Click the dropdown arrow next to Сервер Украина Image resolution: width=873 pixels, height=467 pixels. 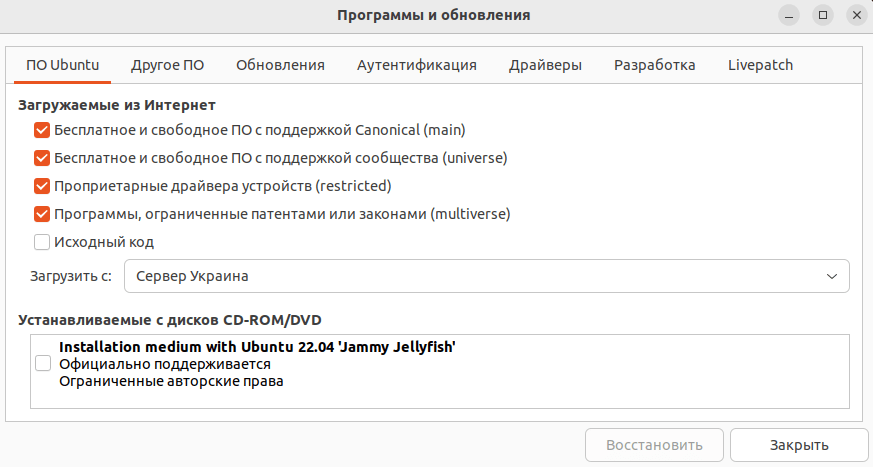tap(832, 276)
